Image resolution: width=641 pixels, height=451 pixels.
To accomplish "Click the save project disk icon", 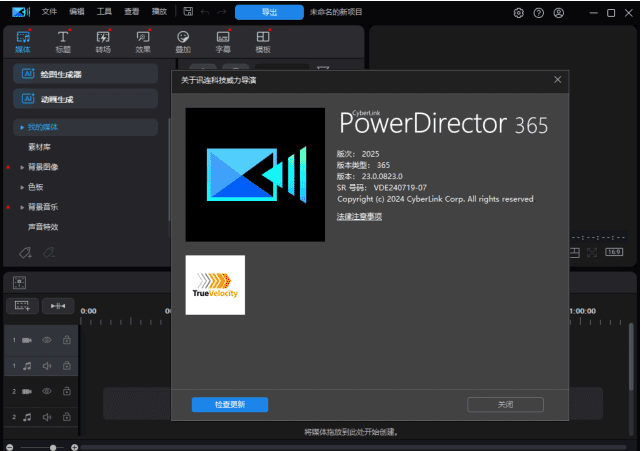I will (188, 12).
